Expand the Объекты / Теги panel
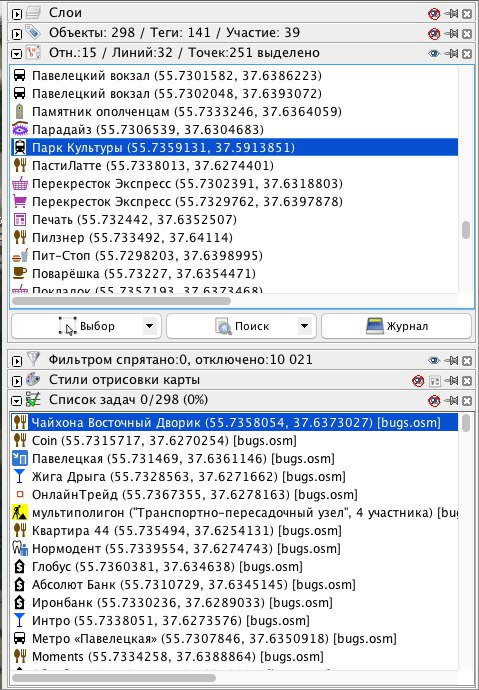Viewport: 479px width, 690px height. [17, 34]
